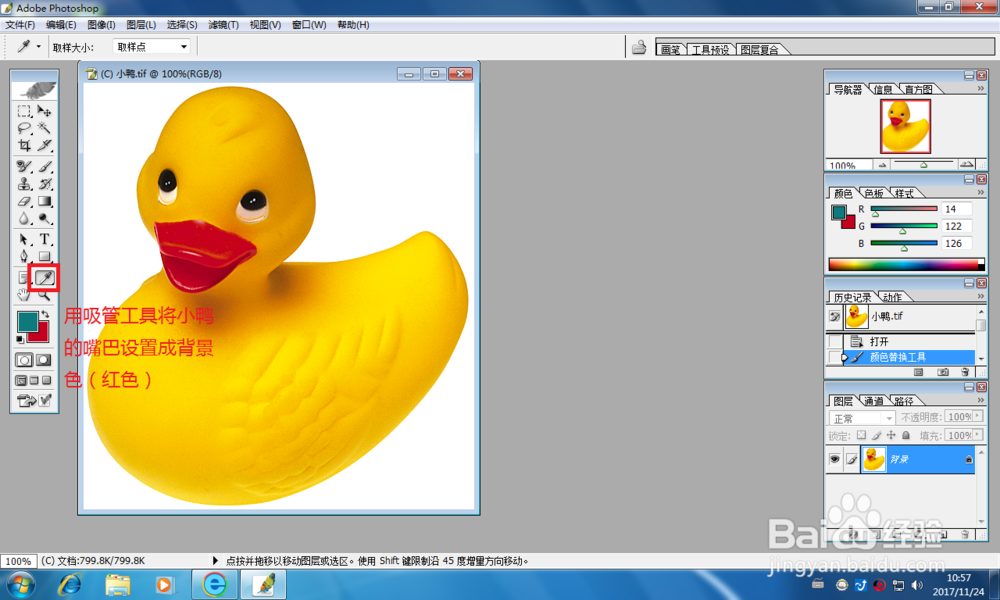Image resolution: width=1000 pixels, height=600 pixels.
Task: Select the Eraser tool
Action: [x=24, y=201]
